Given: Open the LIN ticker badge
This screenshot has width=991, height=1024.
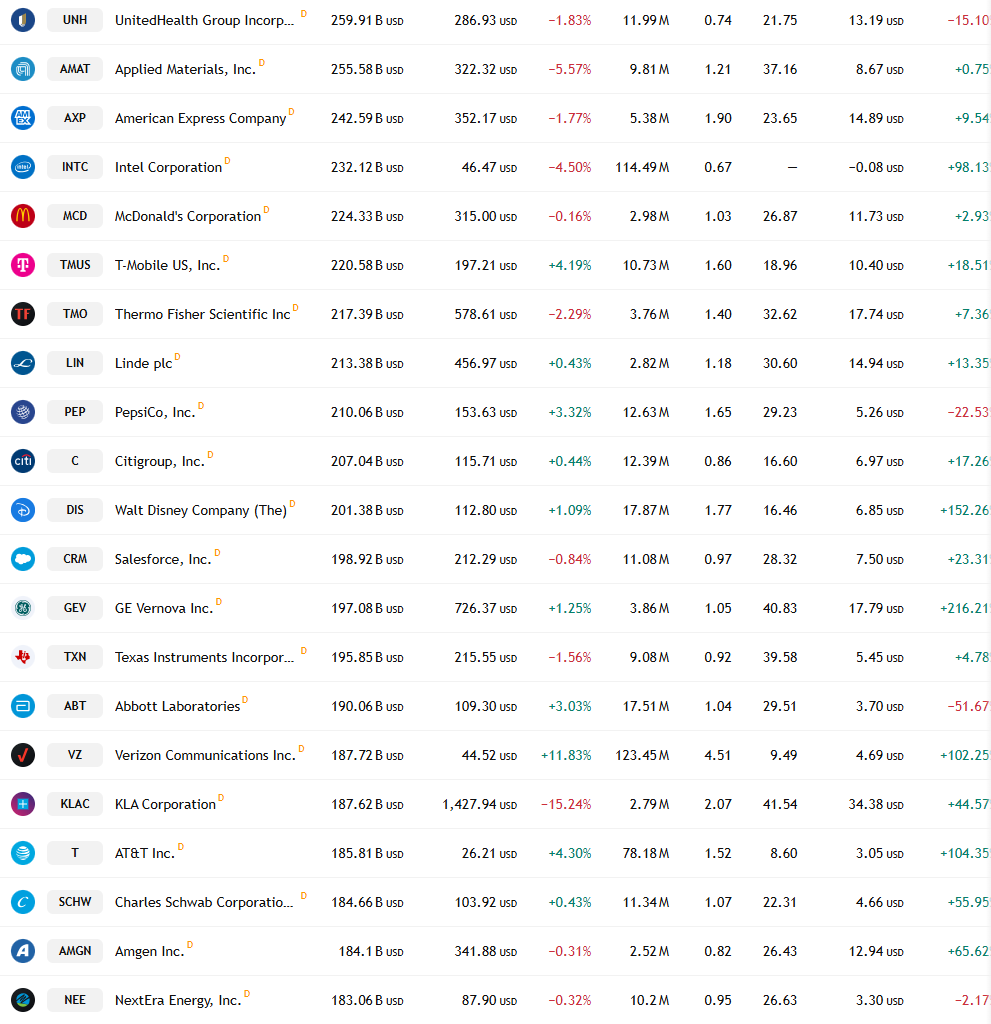Looking at the screenshot, I should click(x=75, y=362).
